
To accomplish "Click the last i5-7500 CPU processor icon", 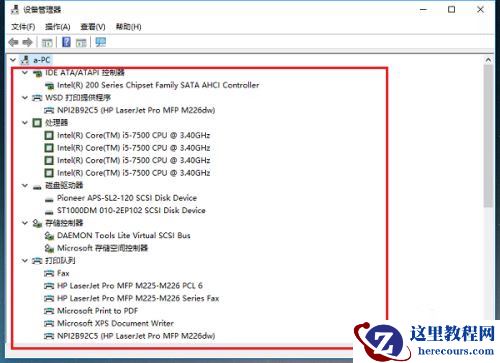I will click(49, 173).
